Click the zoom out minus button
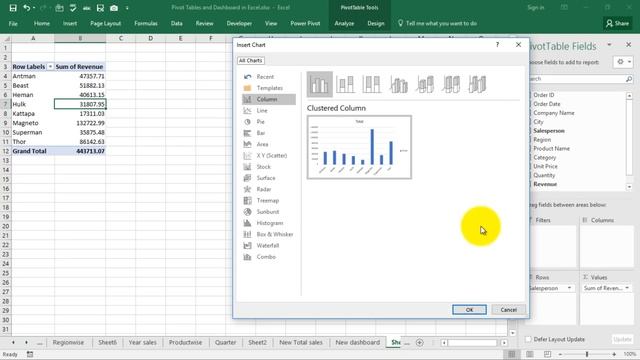 (x=560, y=354)
